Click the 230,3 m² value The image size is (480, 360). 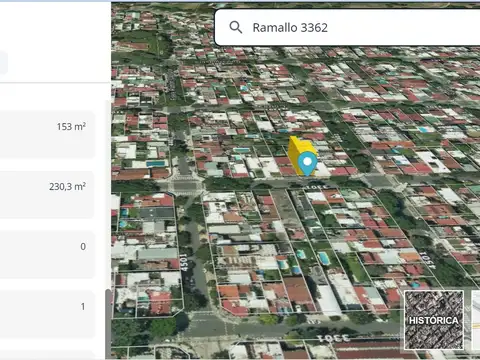68,186
